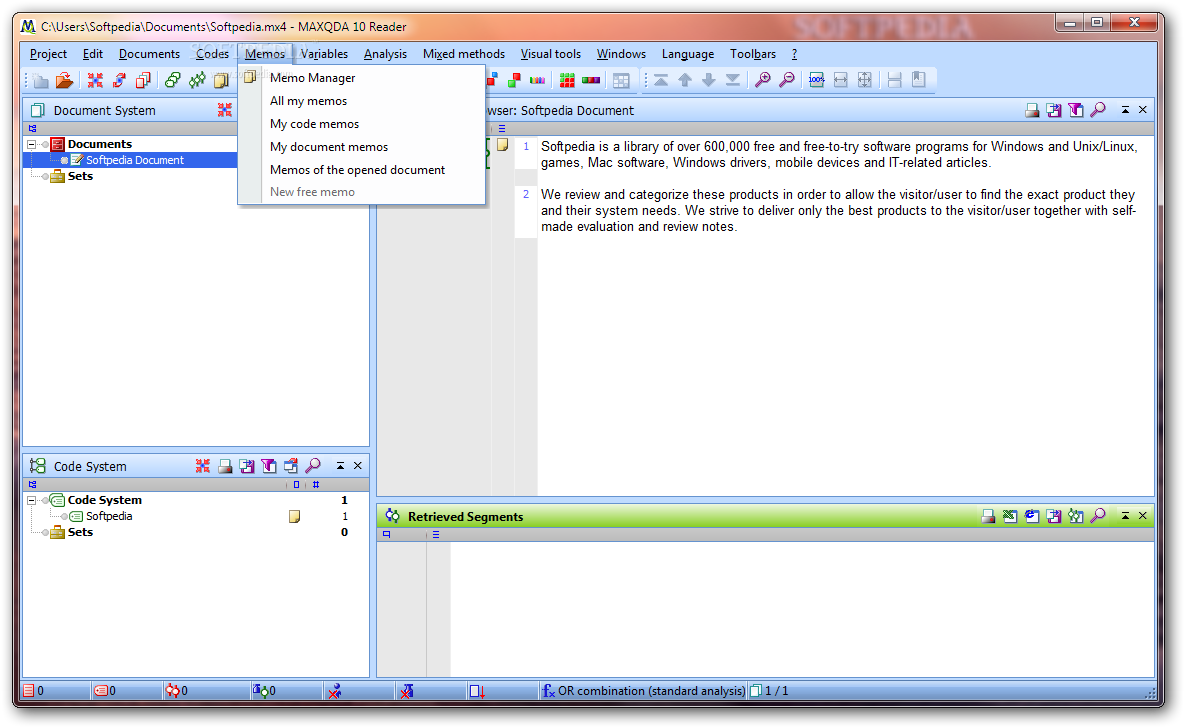Open the Toolbars menu
Viewport: 1185px width, 728px height.
[x=753, y=54]
